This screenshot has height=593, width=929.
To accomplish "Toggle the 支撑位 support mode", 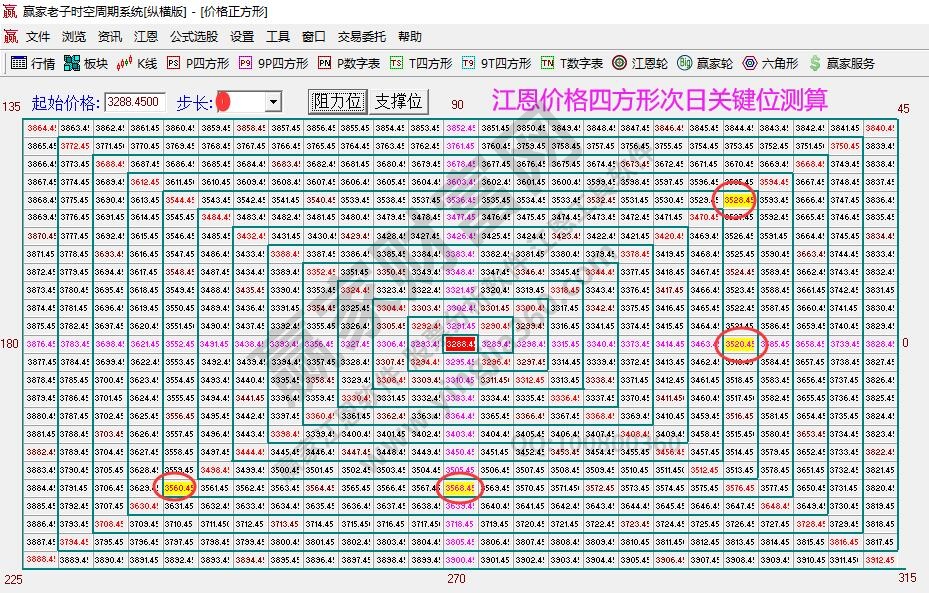I will tap(398, 100).
